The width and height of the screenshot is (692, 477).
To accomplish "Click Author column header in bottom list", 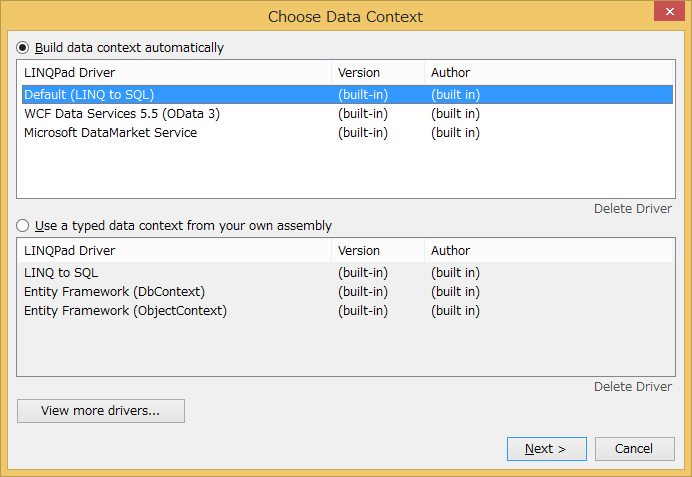I will coord(450,251).
